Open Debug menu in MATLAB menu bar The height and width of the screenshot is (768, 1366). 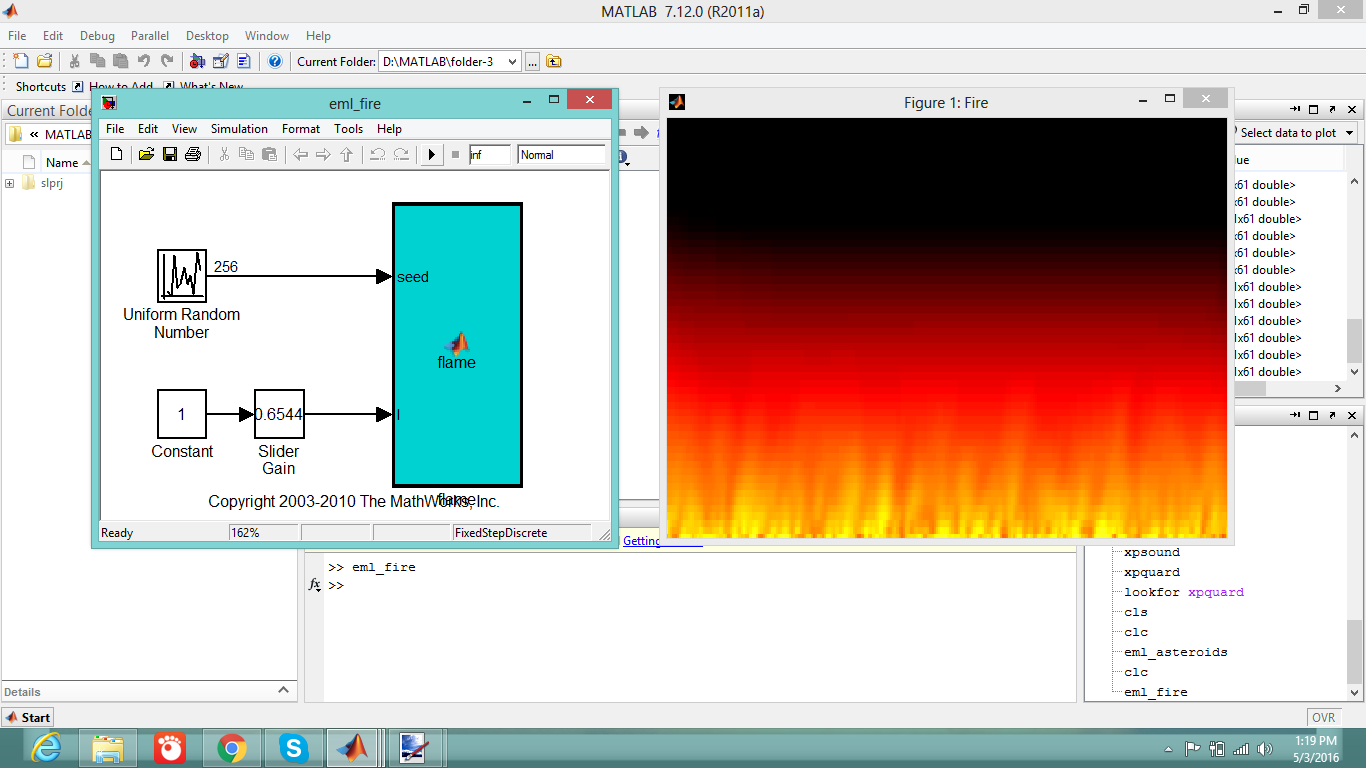click(x=97, y=36)
